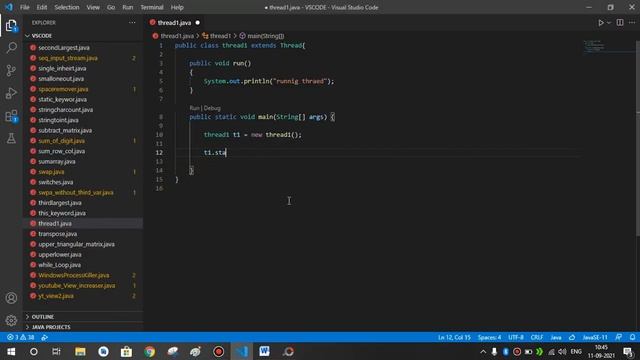Open File Explorer from the taskbar

click(80, 351)
